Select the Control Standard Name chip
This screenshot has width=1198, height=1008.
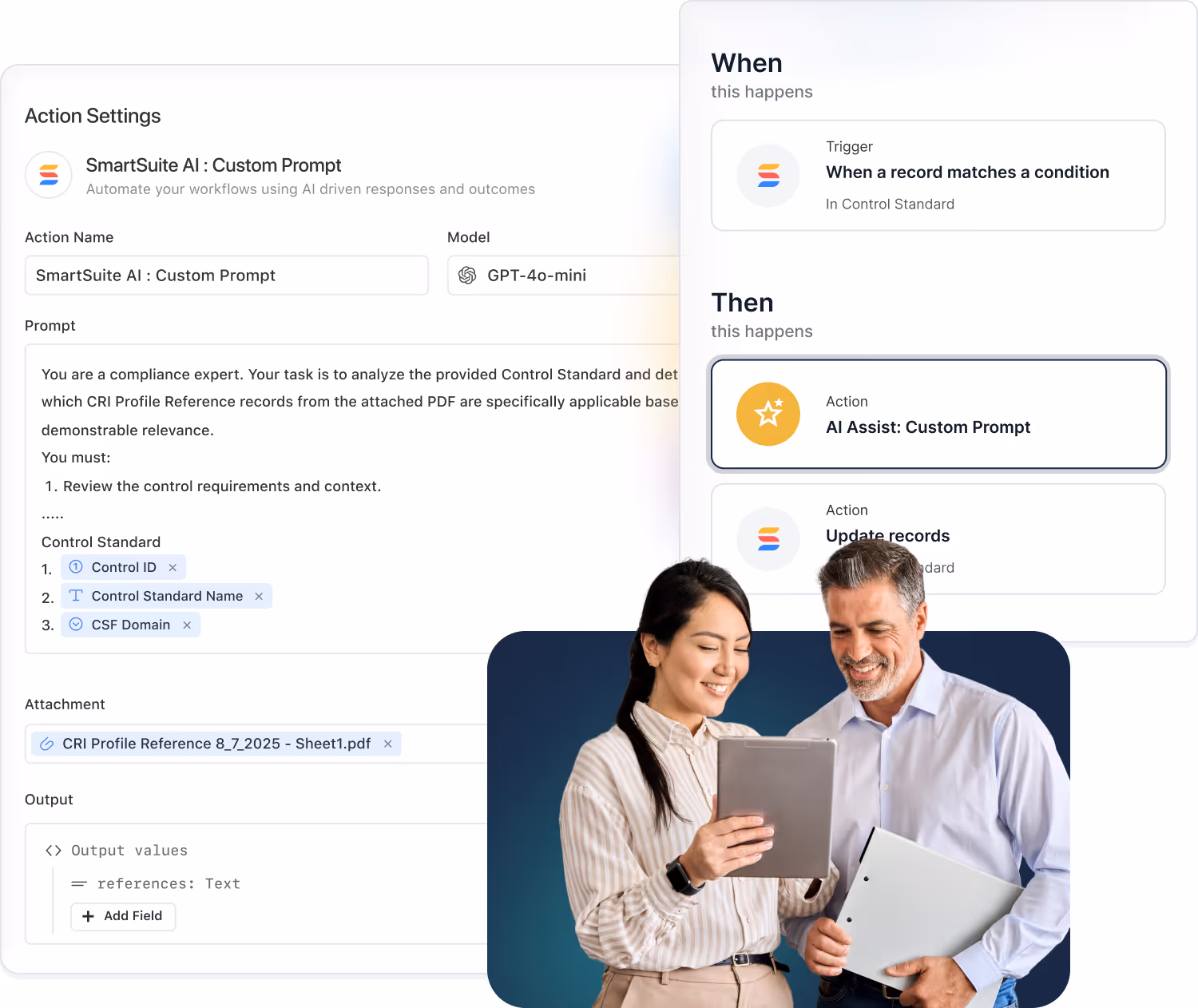point(166,596)
